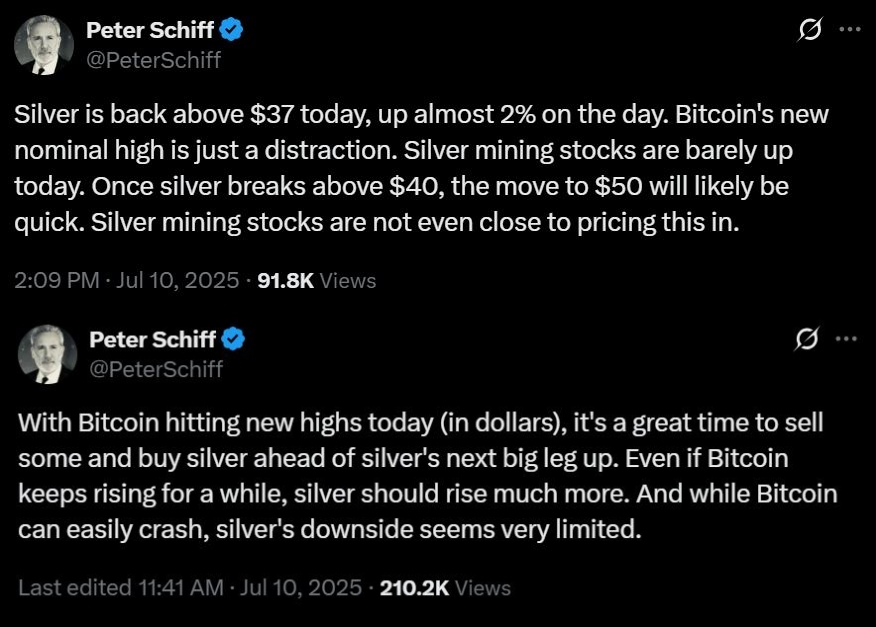Open the post about silver above $37
Viewport: 876px width, 627px height.
(420, 168)
